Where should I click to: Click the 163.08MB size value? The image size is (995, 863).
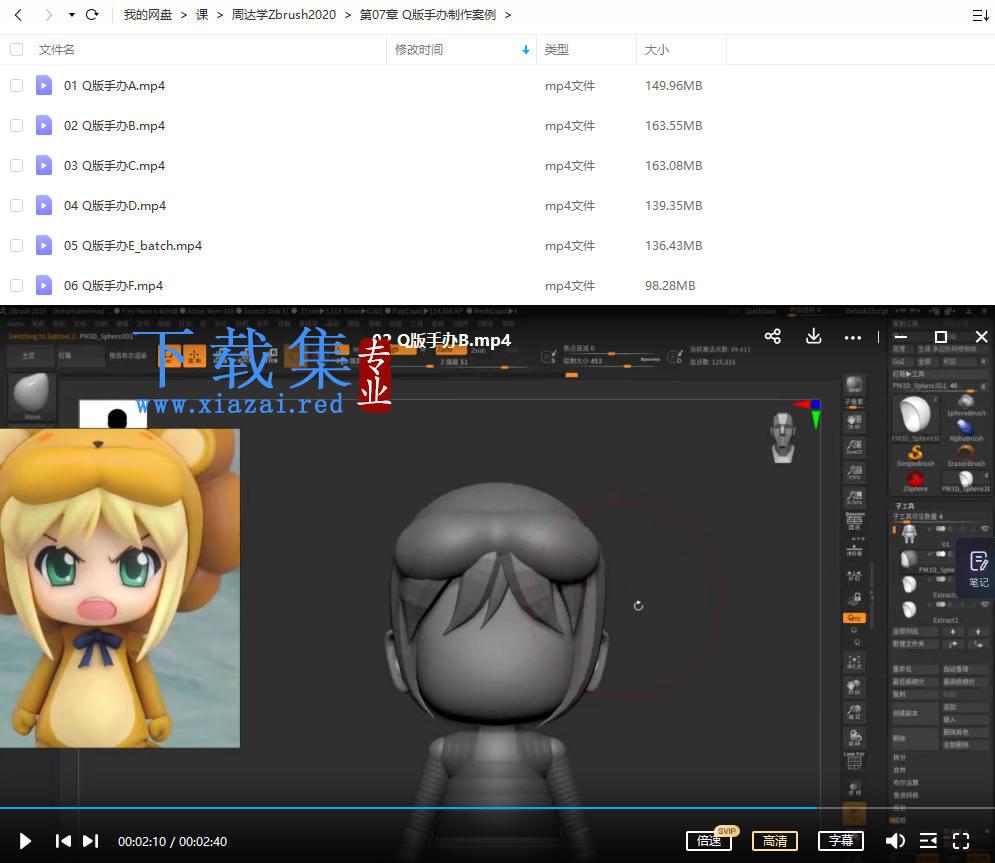[673, 166]
